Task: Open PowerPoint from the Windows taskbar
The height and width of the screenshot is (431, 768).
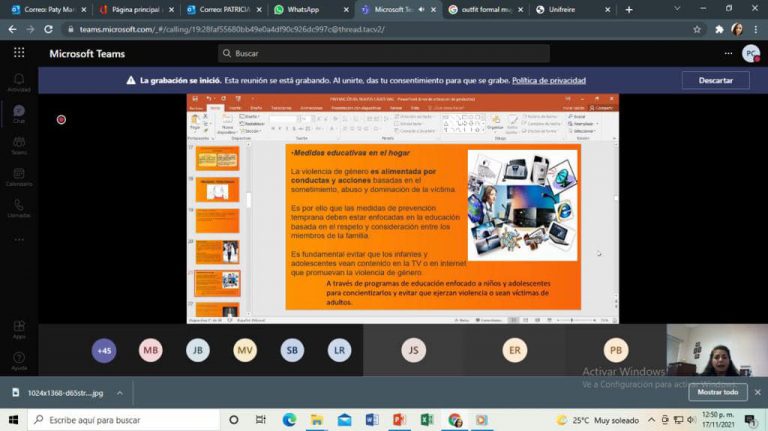Action: point(398,420)
